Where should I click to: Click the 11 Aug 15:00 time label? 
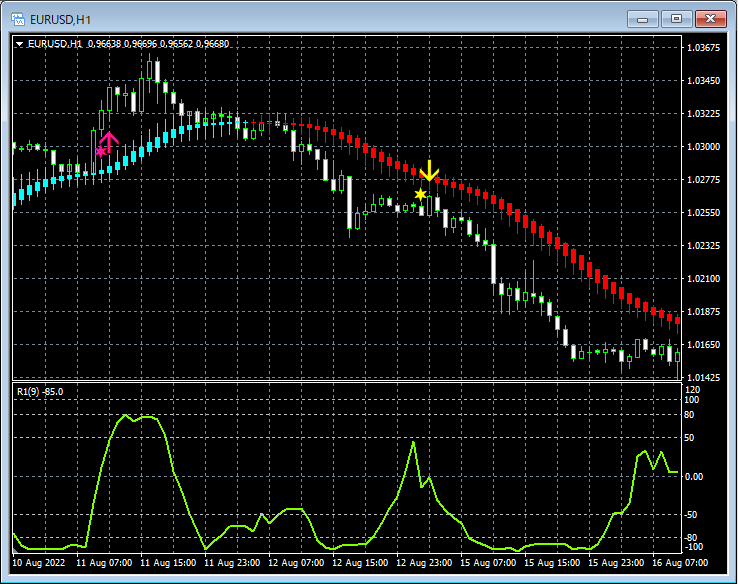tap(168, 563)
